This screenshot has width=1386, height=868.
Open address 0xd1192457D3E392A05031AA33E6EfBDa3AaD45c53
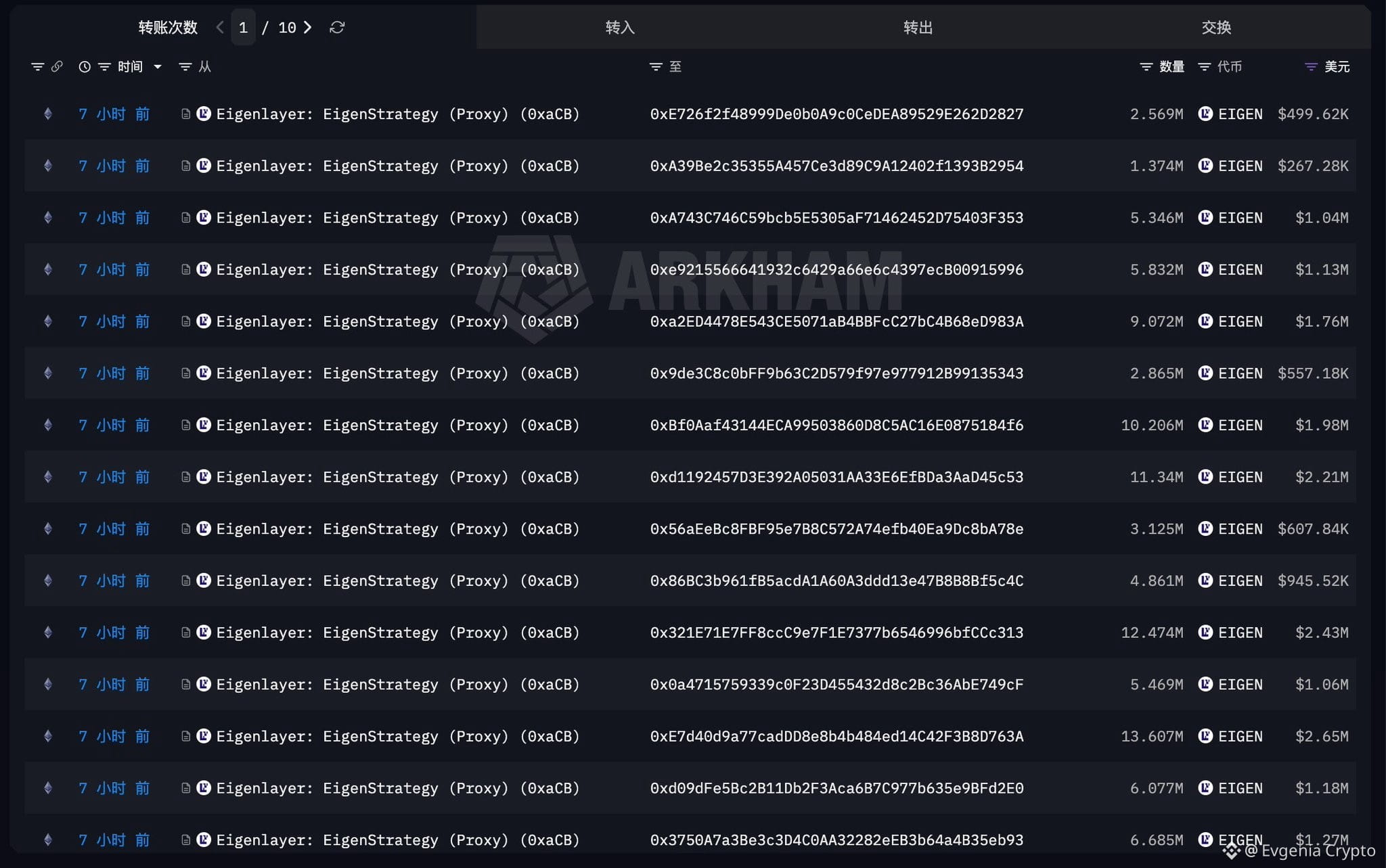click(x=837, y=477)
